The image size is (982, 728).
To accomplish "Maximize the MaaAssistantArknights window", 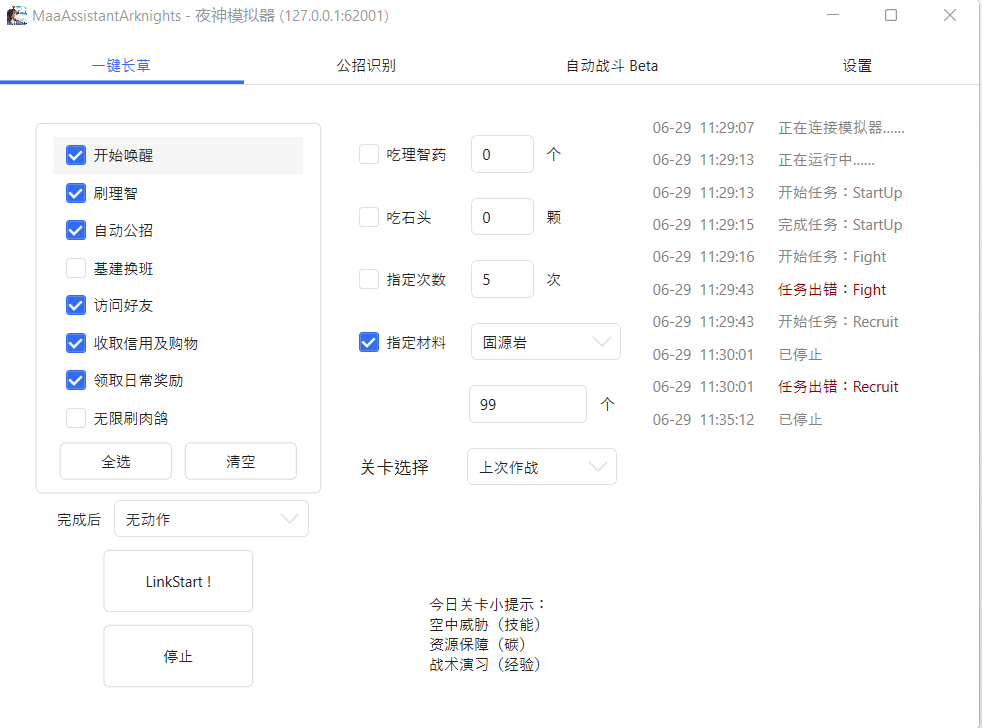I will pyautogui.click(x=891, y=15).
